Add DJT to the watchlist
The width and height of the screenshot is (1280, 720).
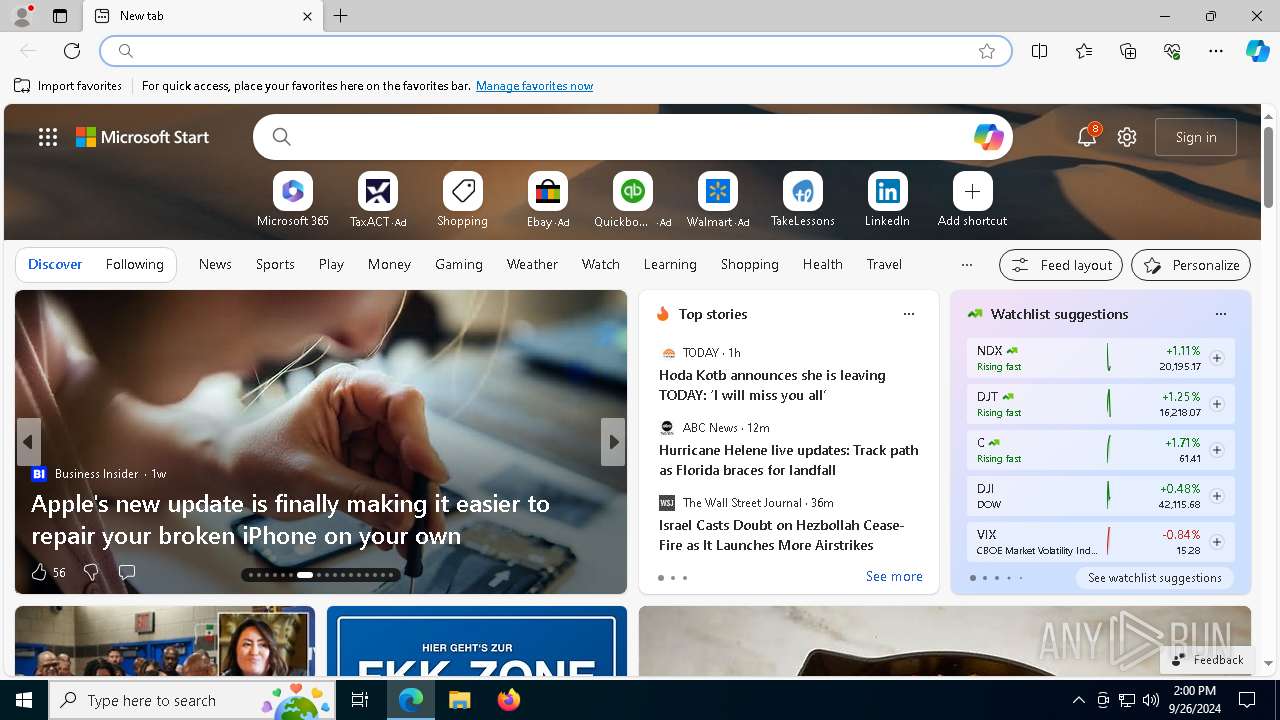(1217, 404)
